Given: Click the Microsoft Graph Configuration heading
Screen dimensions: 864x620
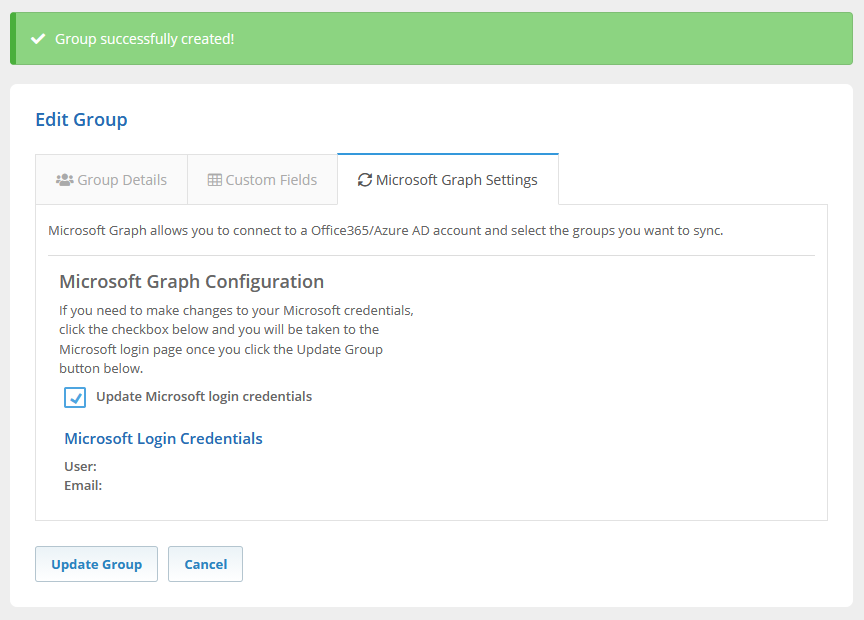Looking at the screenshot, I should 191,282.
